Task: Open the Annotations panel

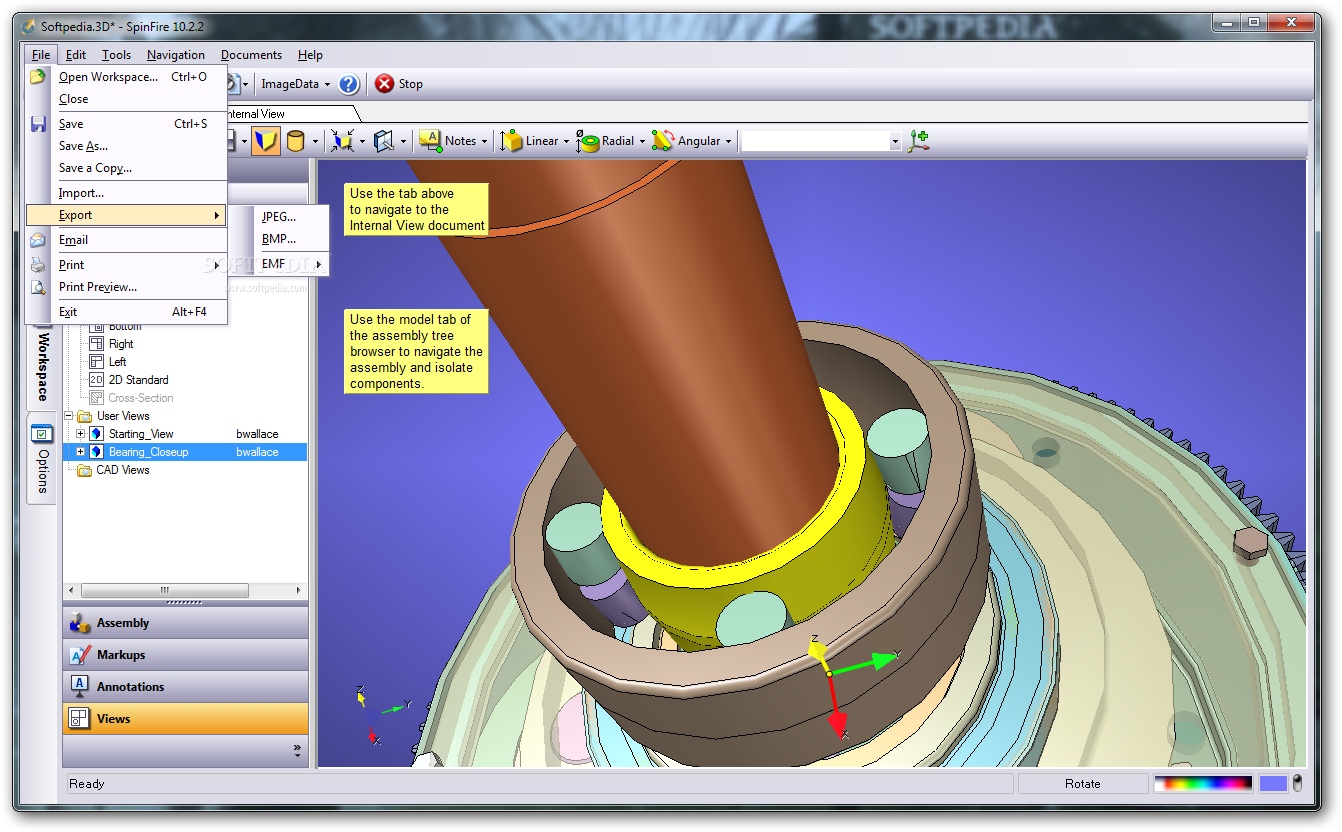Action: 186,687
